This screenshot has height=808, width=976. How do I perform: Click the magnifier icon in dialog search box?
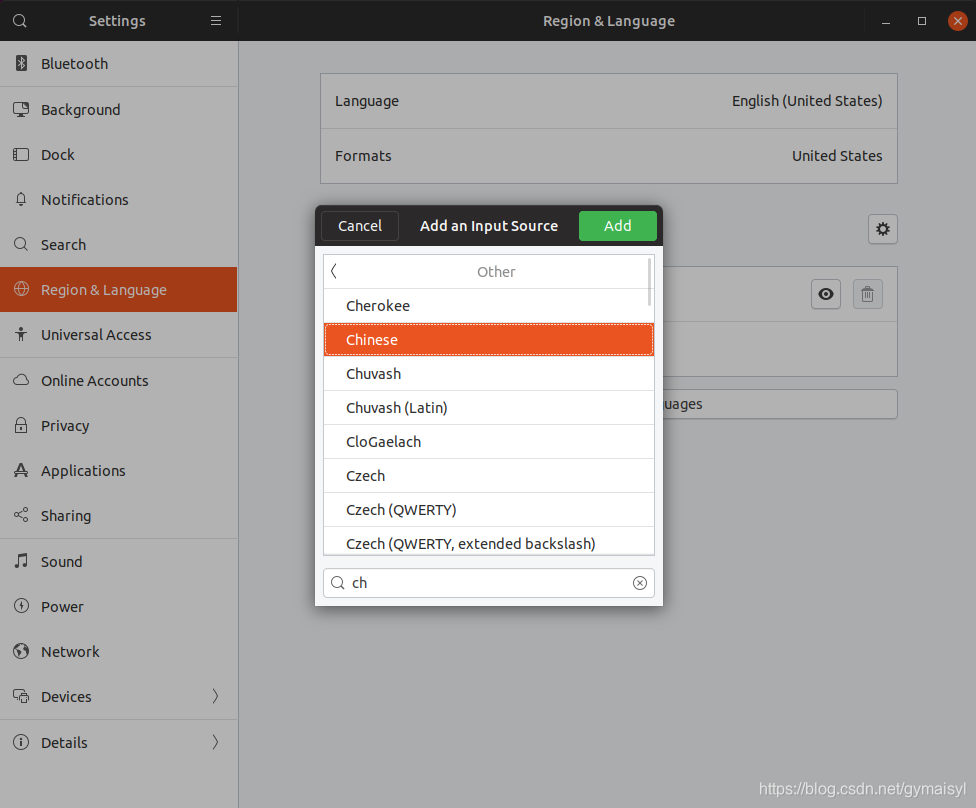[x=337, y=583]
